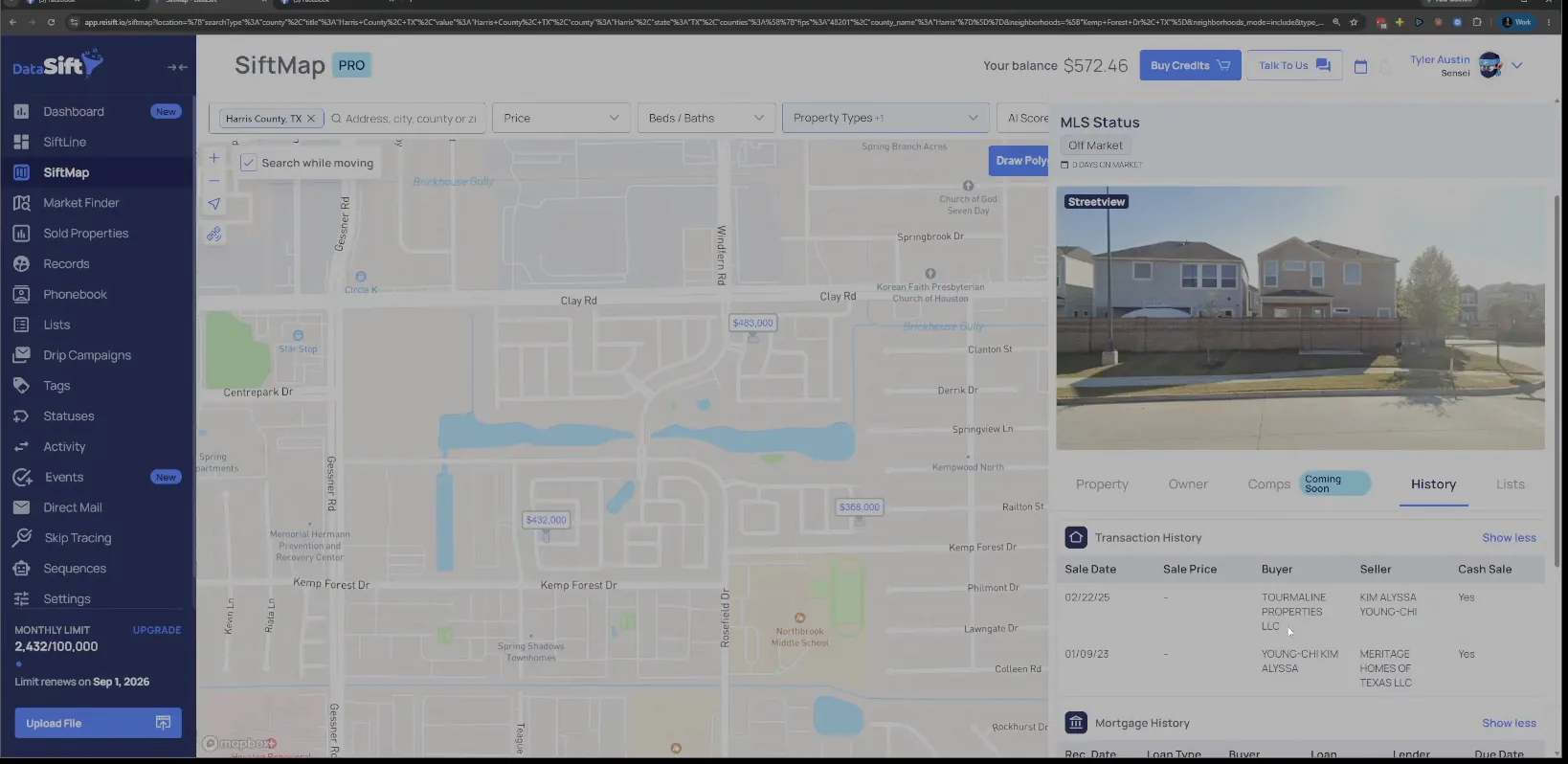The image size is (1568, 764).
Task: Collapse the sidebar with the arrow icon
Action: [177, 67]
